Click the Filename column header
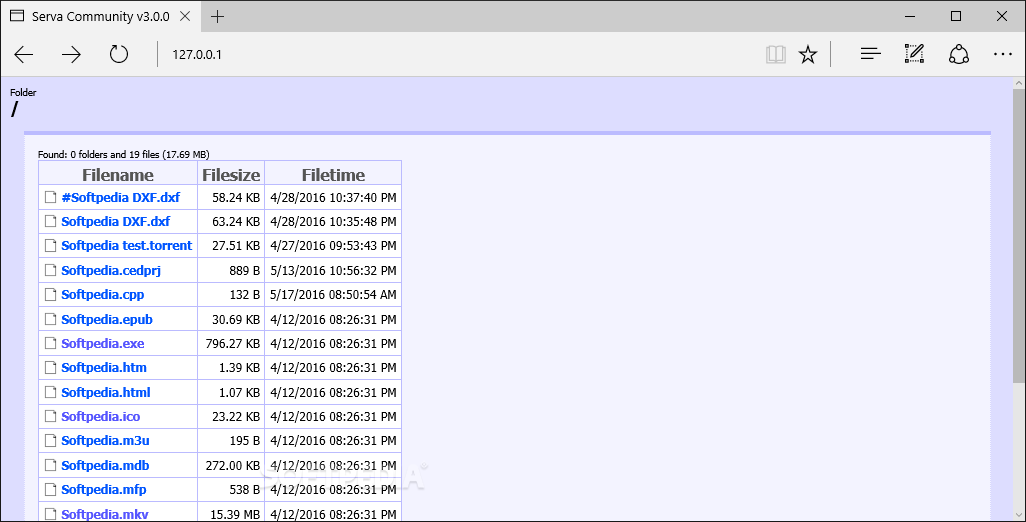 (118, 175)
